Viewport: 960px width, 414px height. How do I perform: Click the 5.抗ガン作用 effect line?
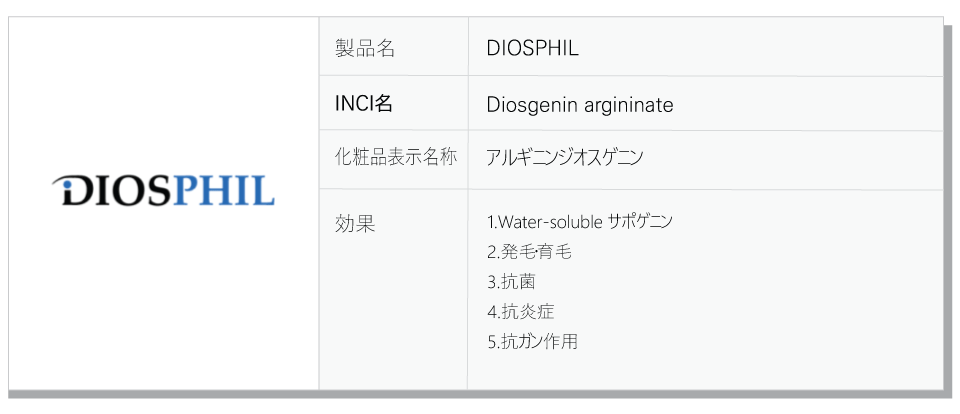click(532, 342)
